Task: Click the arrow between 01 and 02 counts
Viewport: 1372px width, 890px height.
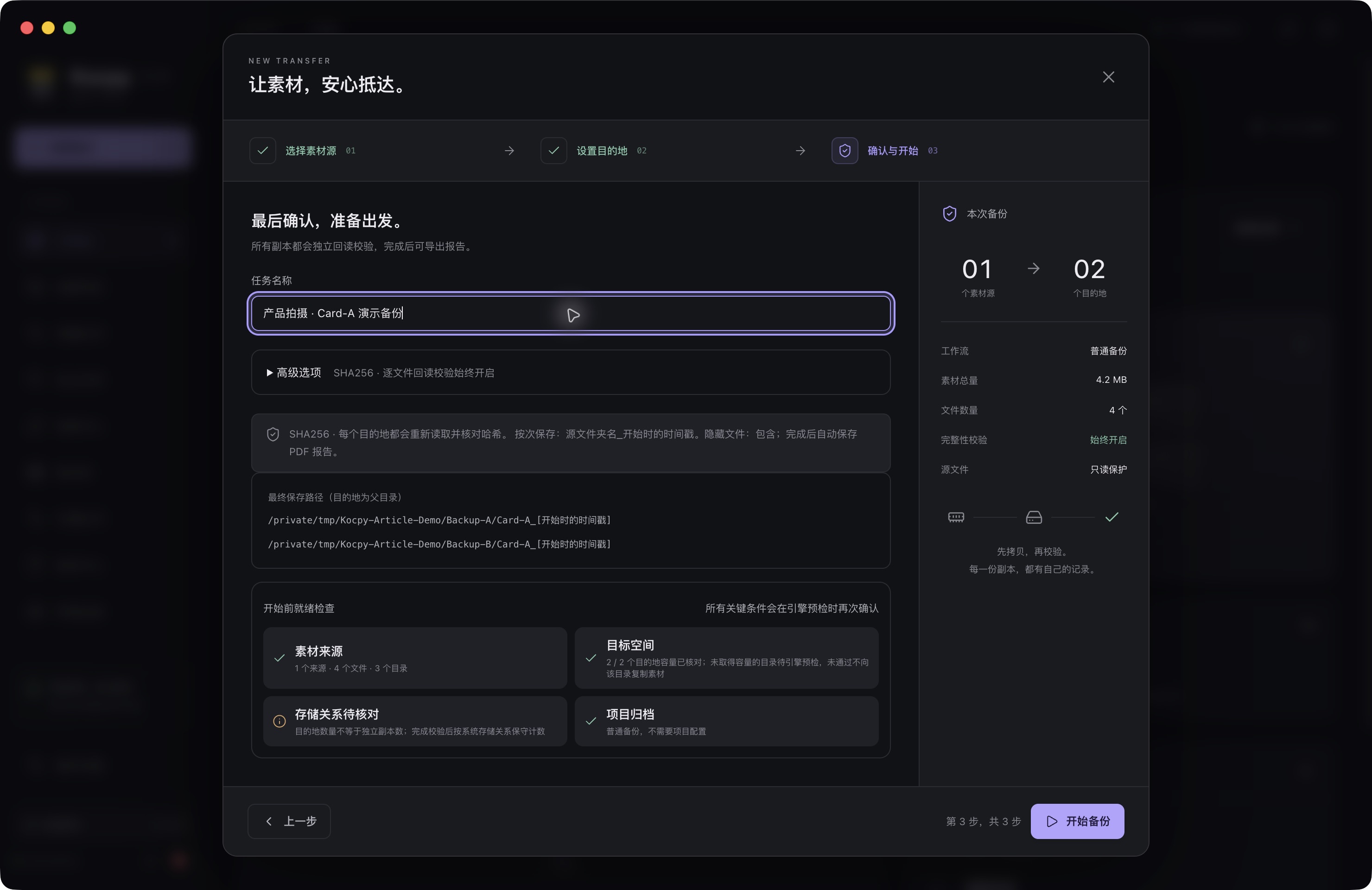Action: point(1034,268)
